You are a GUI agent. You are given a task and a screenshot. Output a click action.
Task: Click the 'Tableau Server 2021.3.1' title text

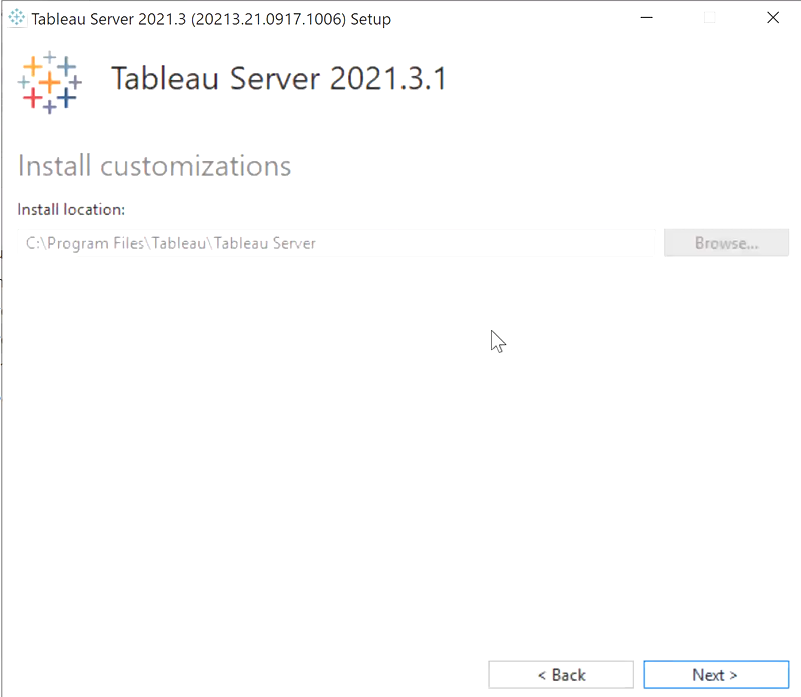pyautogui.click(x=279, y=79)
